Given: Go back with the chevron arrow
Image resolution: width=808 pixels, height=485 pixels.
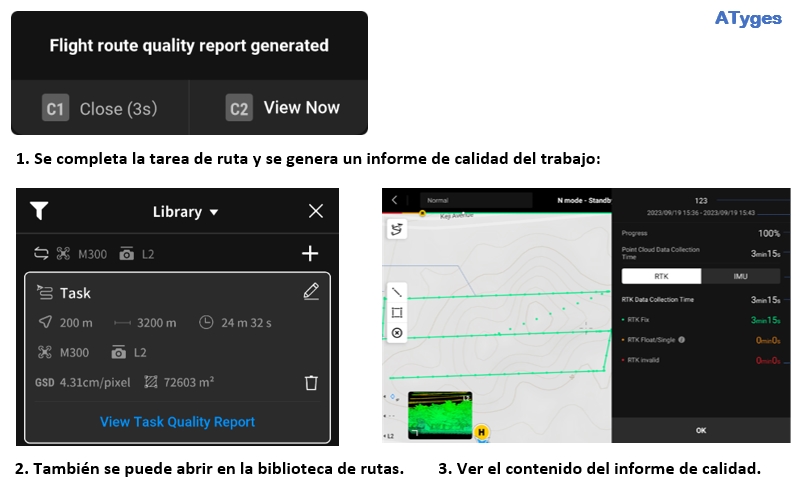Looking at the screenshot, I should [x=395, y=200].
